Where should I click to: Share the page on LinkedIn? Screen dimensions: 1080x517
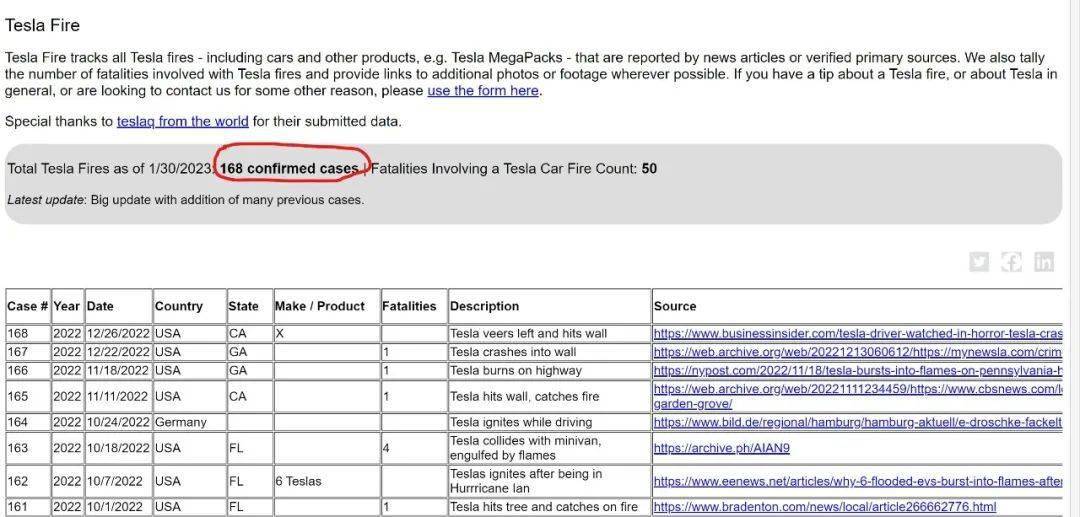[x=1044, y=262]
